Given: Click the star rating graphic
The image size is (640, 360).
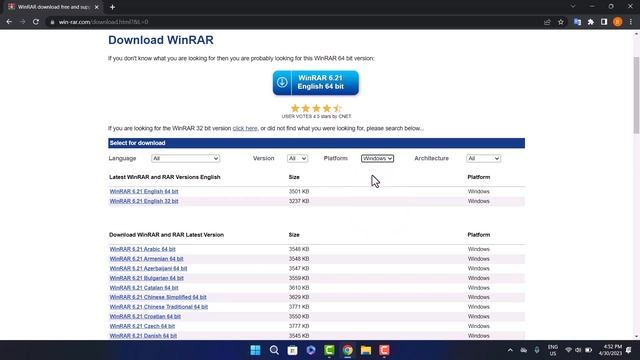Looking at the screenshot, I should [316, 108].
